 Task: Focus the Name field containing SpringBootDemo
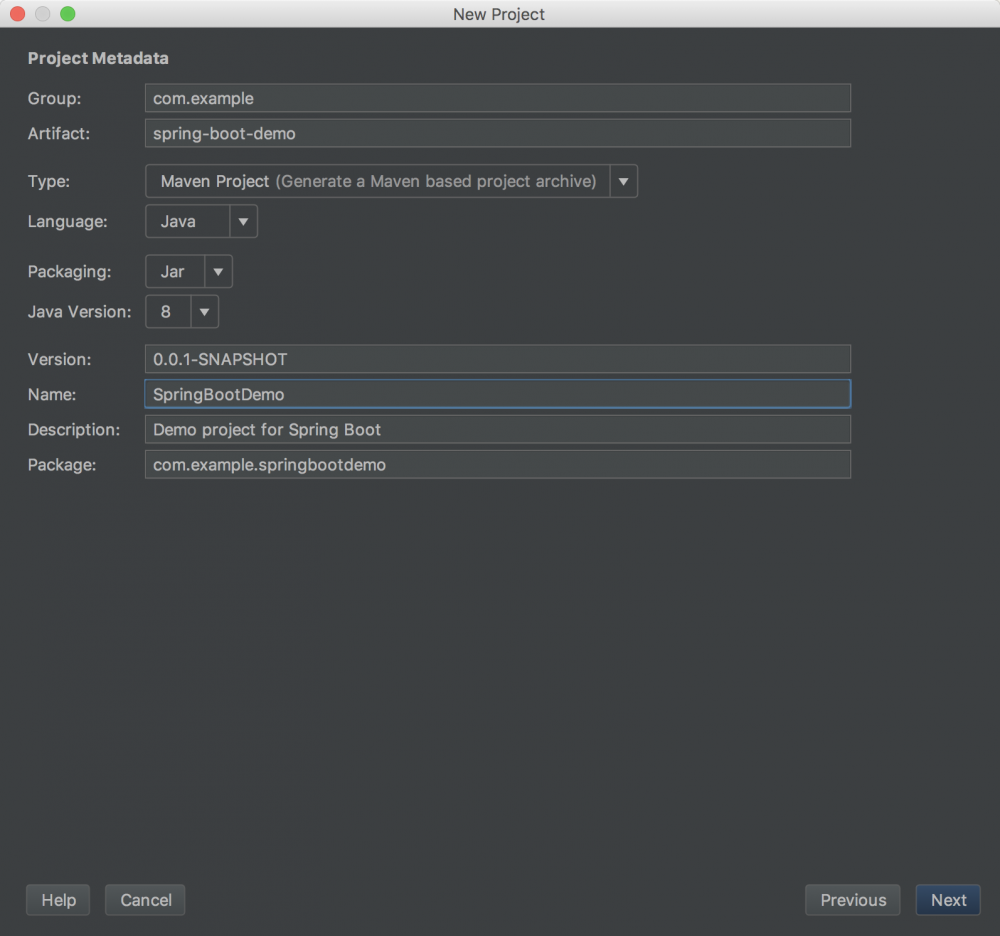tap(497, 394)
